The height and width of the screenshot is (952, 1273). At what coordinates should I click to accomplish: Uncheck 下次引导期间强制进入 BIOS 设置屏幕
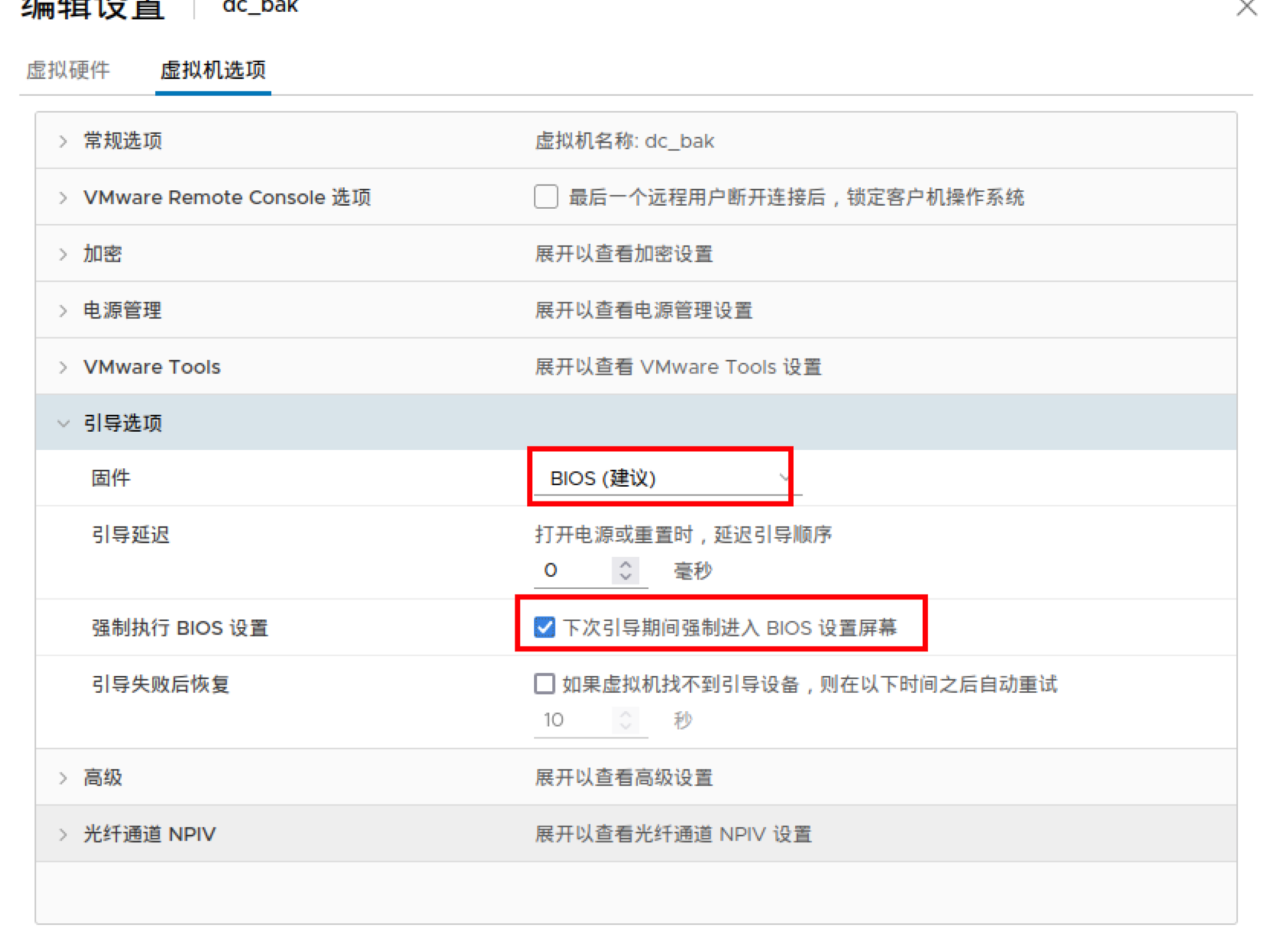tap(544, 627)
